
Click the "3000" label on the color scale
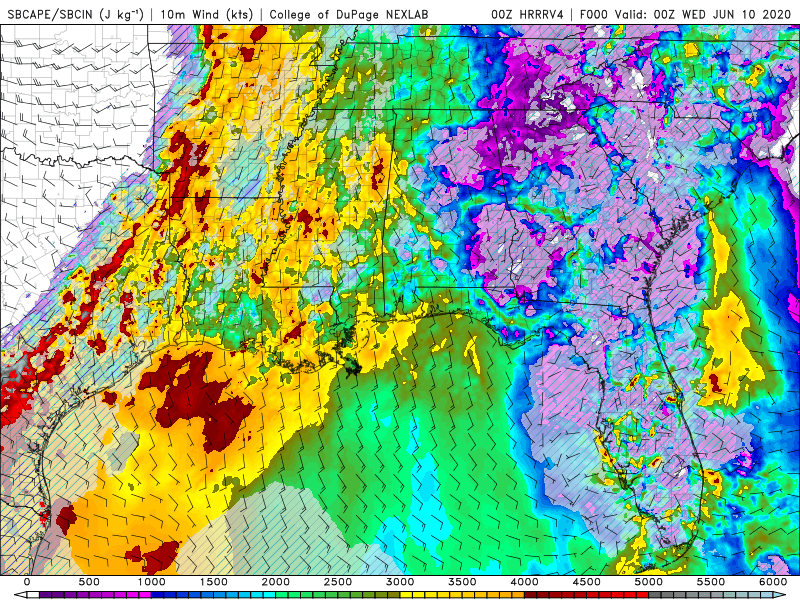click(400, 582)
